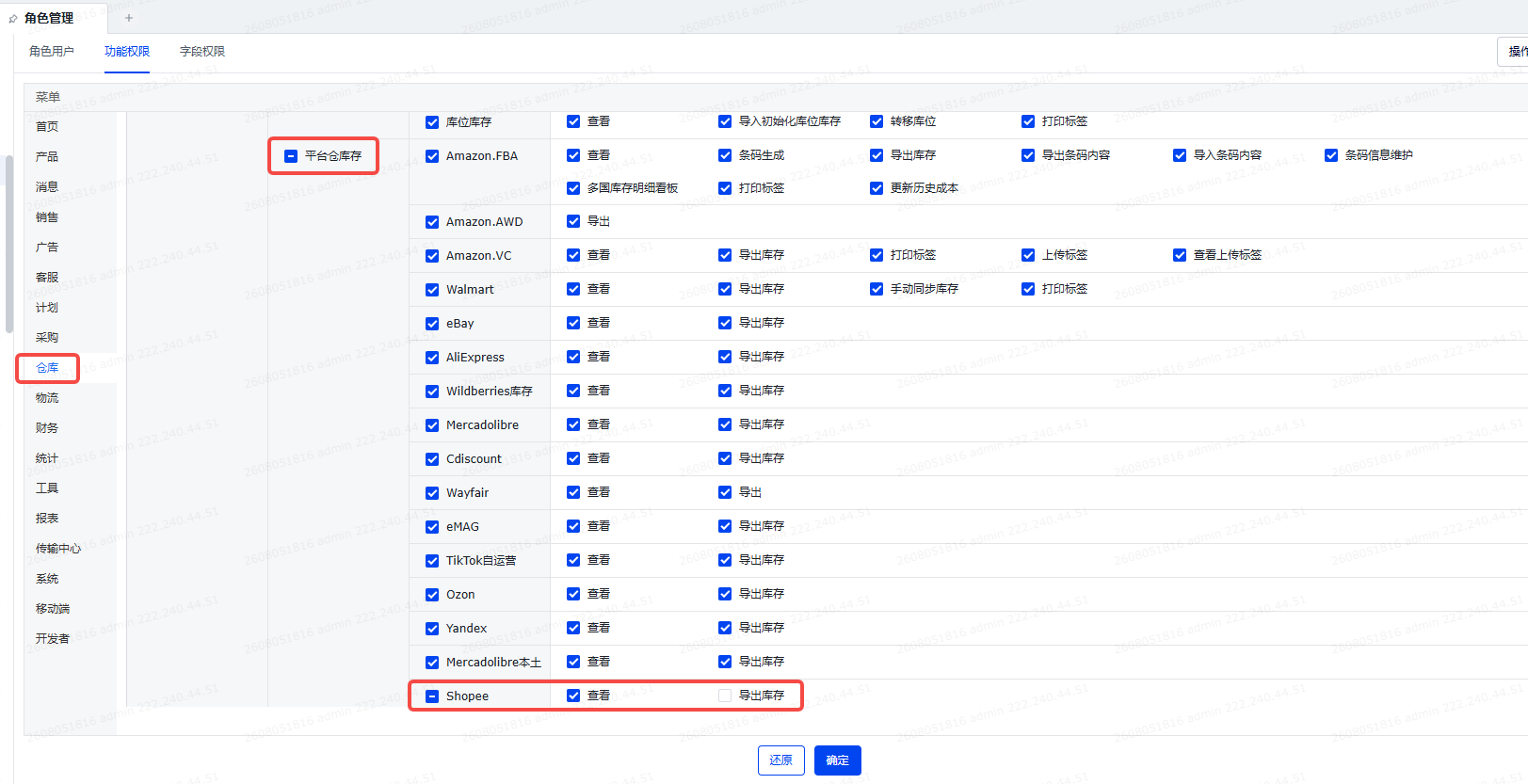Image resolution: width=1528 pixels, height=784 pixels.
Task: Uncheck the AliExpress checkbox
Action: 432,358
